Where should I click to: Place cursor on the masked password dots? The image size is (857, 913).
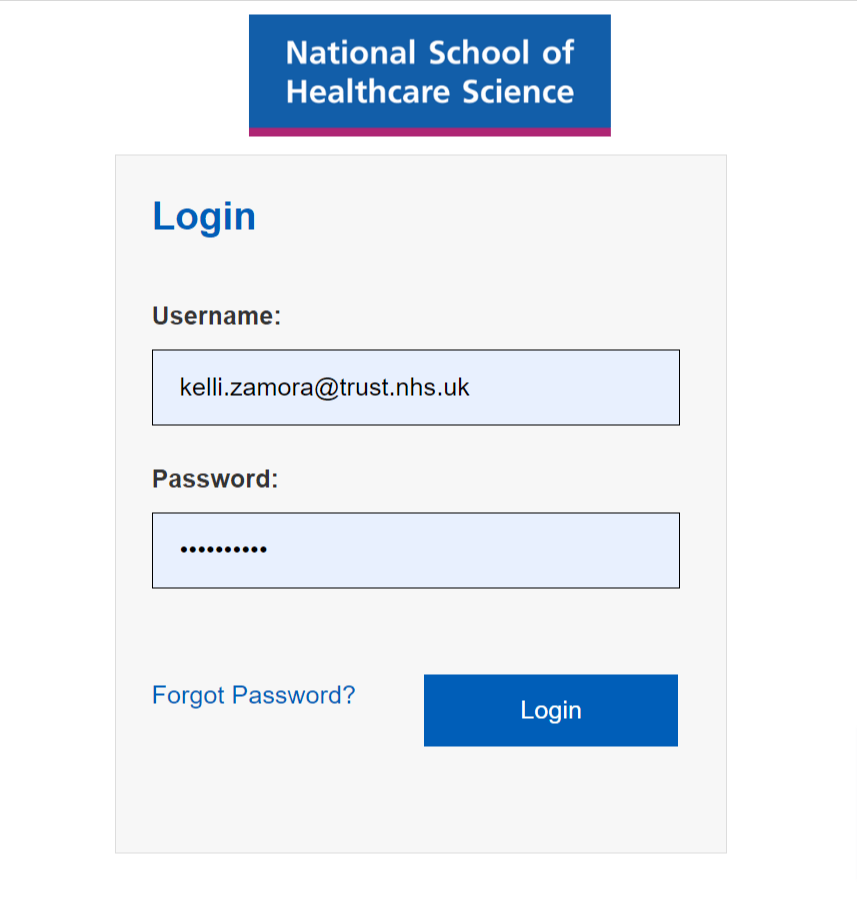224,549
